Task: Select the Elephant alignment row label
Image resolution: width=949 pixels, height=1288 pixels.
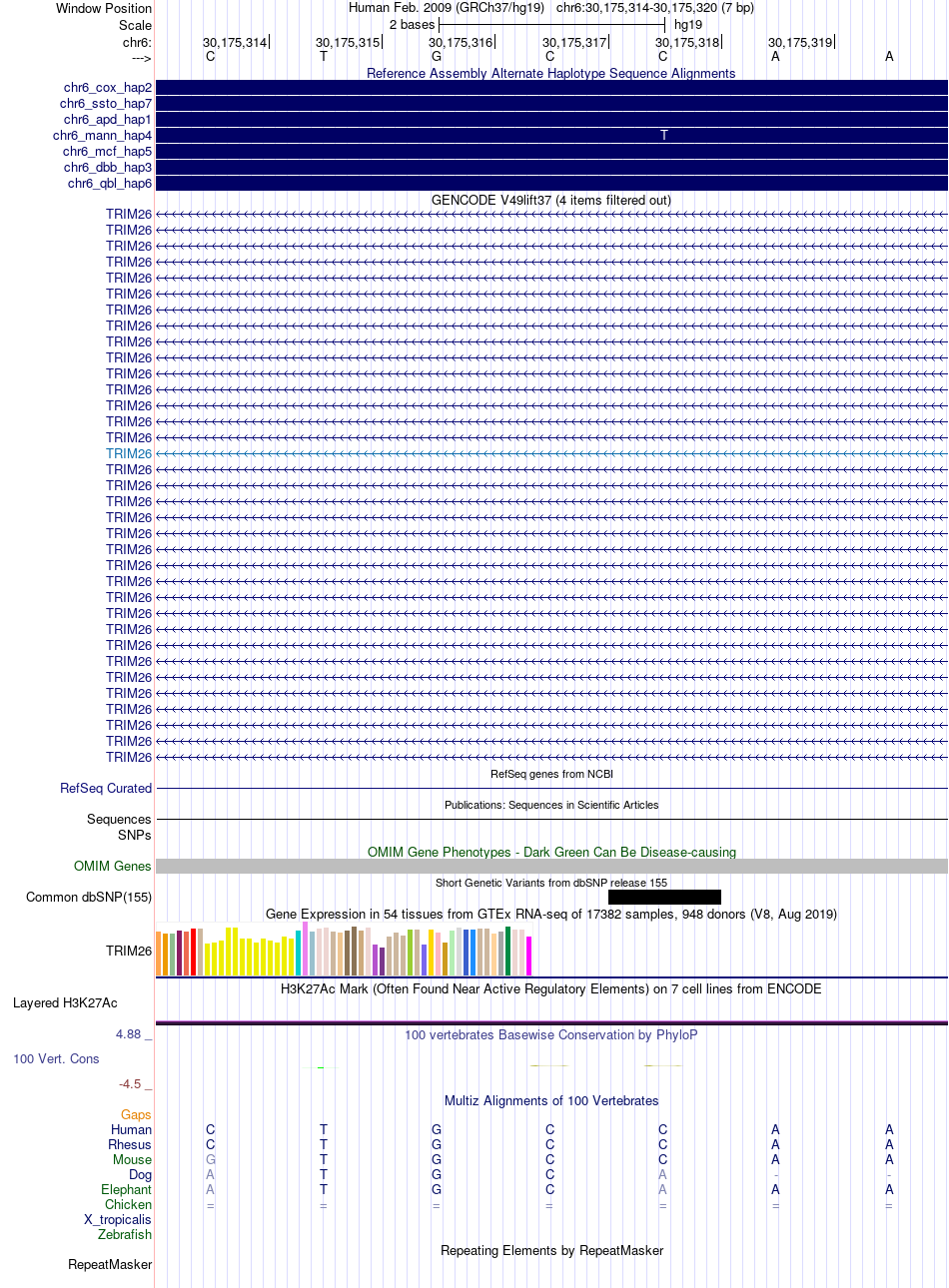Action: (x=126, y=1190)
